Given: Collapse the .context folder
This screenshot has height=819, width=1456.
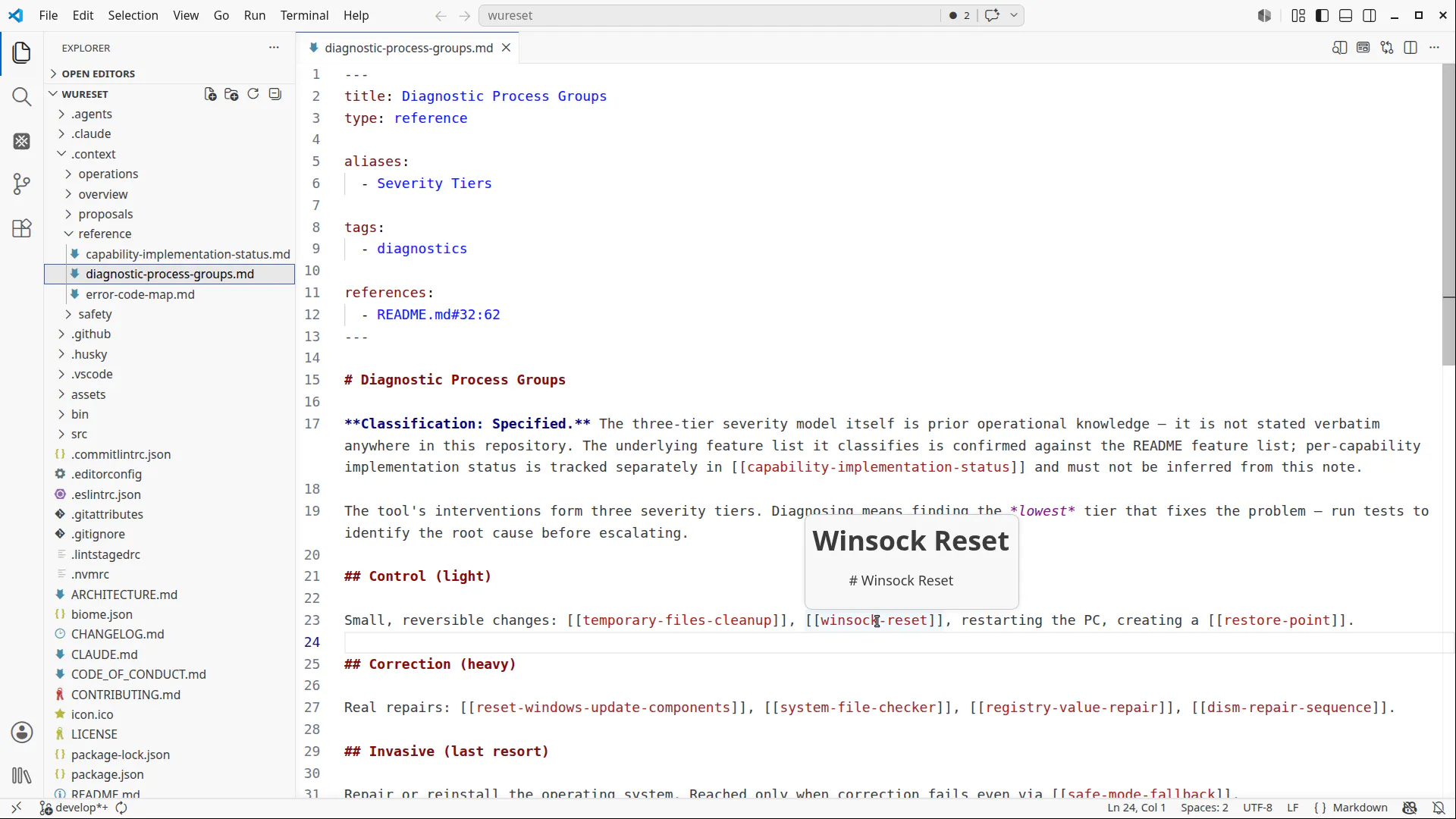Looking at the screenshot, I should point(93,154).
